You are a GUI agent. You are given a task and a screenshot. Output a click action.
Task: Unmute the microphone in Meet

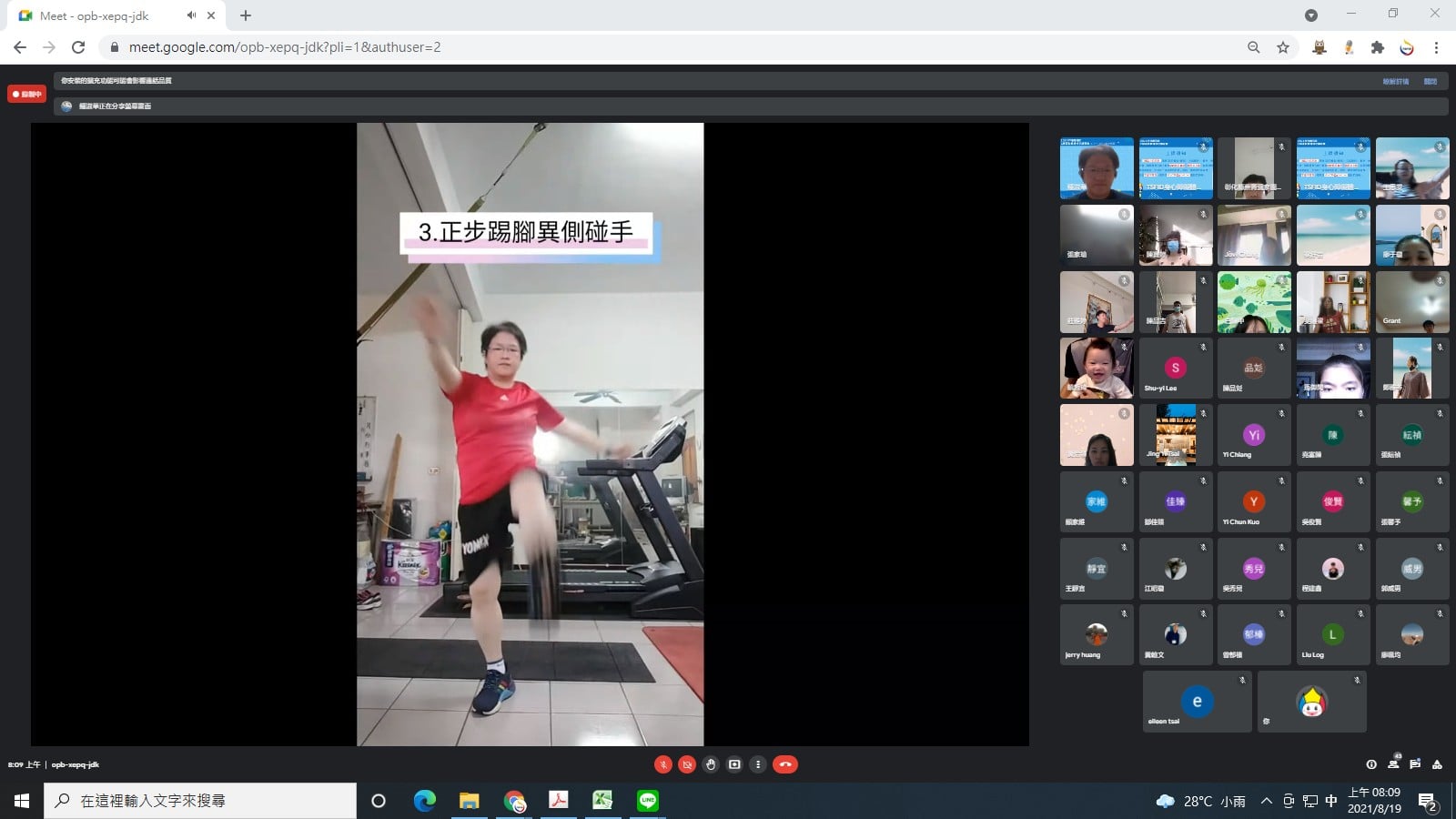pos(663,764)
